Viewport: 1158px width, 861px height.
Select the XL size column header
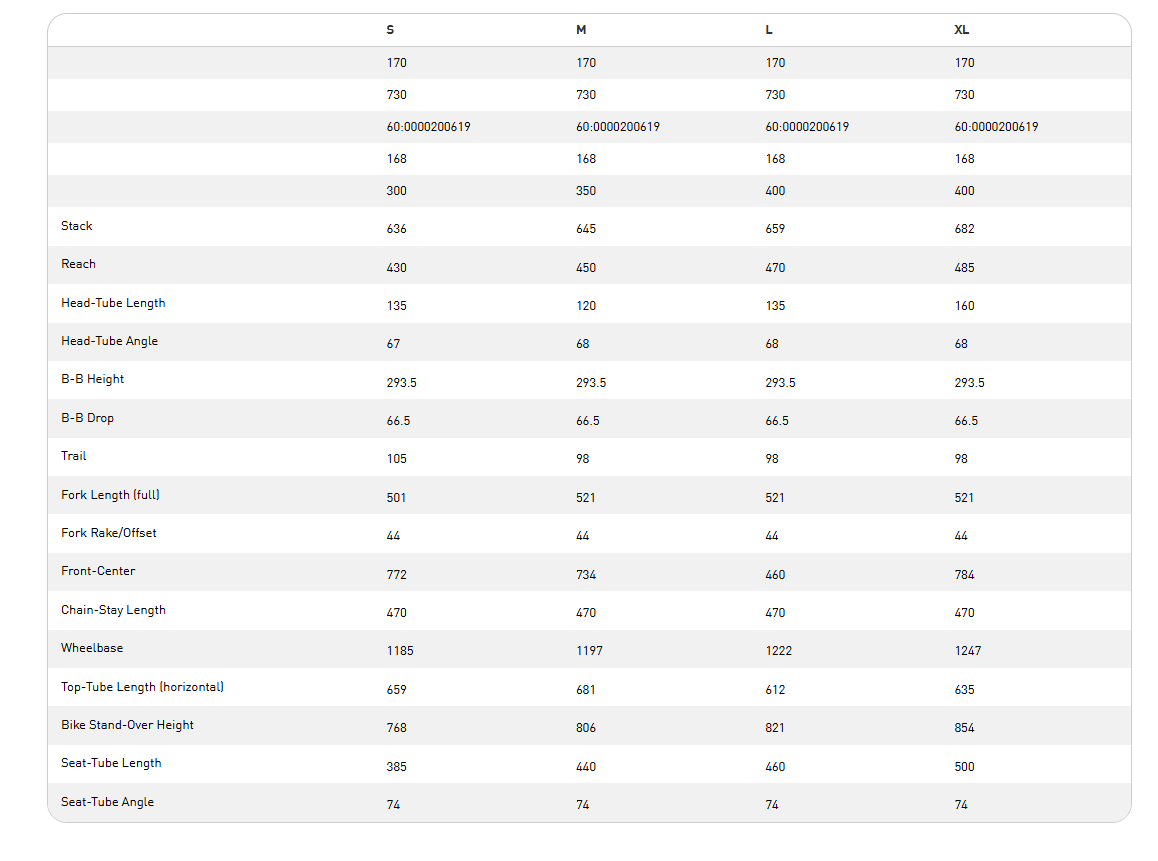coord(962,30)
